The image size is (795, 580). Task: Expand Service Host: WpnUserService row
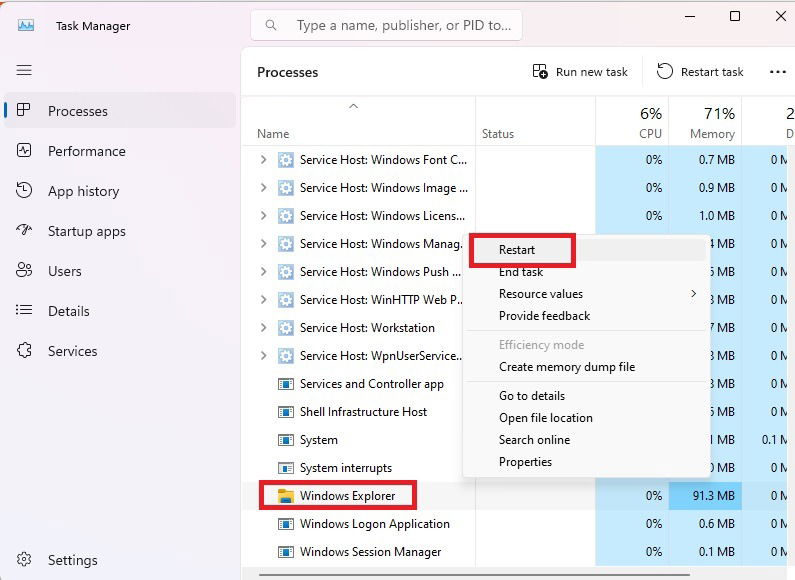263,355
